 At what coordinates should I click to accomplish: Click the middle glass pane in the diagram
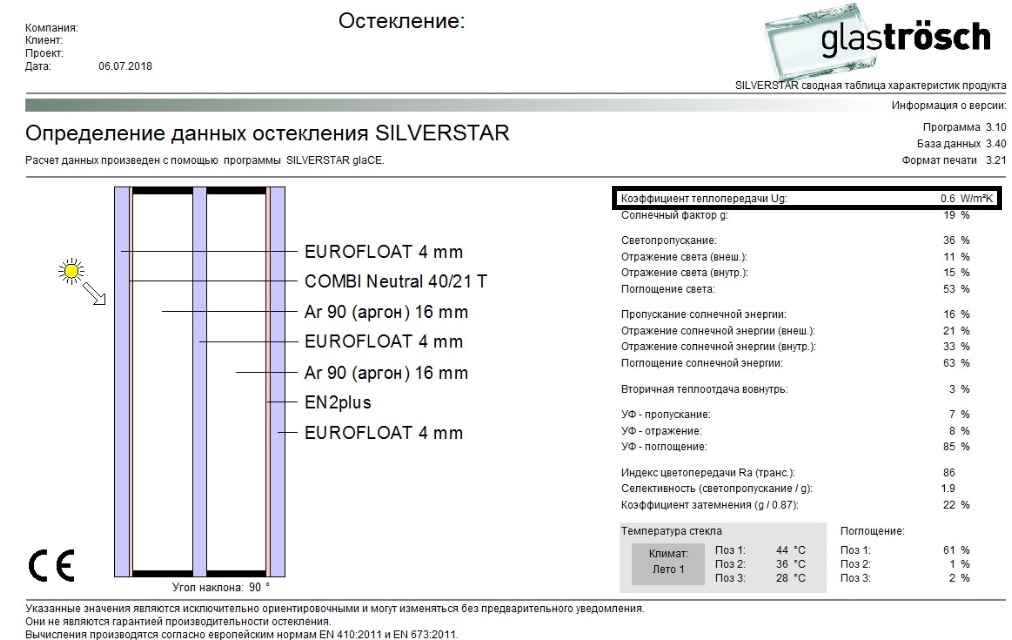tap(199, 380)
